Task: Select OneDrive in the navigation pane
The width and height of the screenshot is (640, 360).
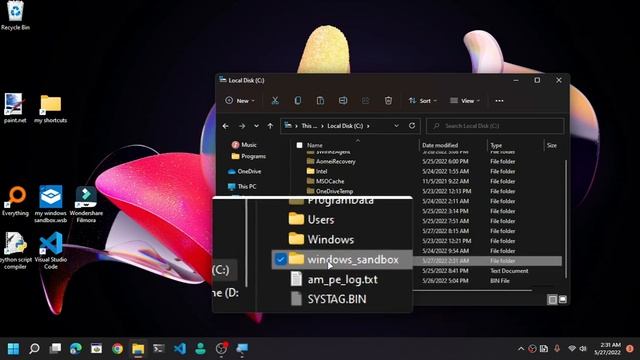Action: tap(244, 171)
